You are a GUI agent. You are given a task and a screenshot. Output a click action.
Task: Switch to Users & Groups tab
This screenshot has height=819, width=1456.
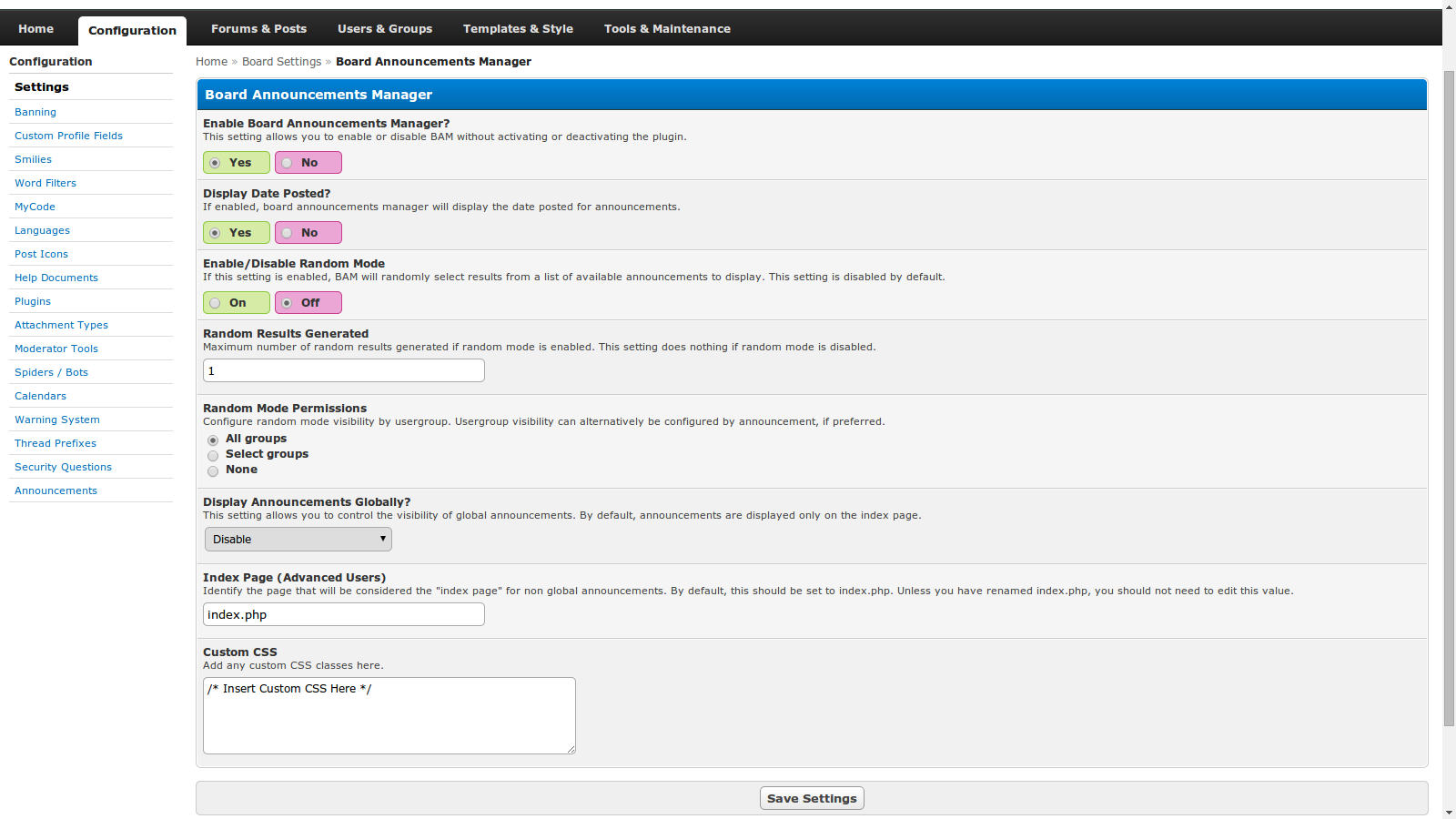pos(384,29)
